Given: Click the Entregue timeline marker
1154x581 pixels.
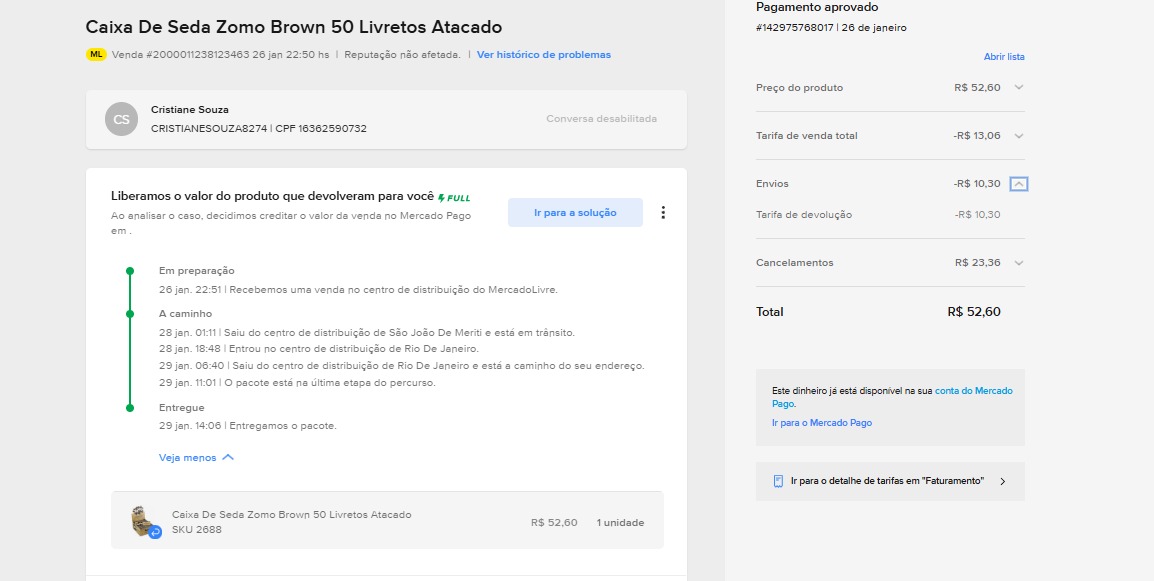Looking at the screenshot, I should click(x=130, y=407).
